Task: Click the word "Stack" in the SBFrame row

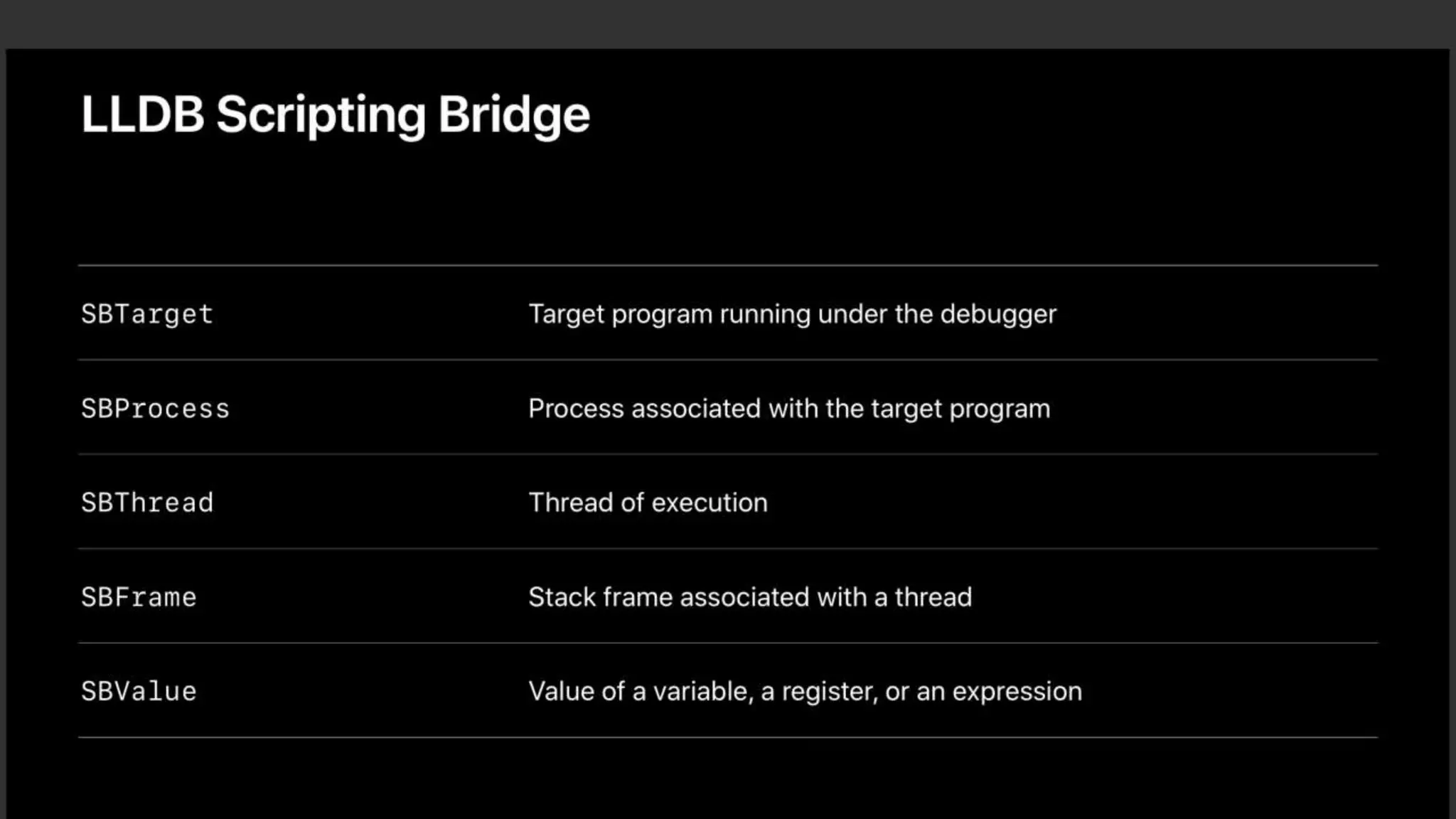Action: [562, 597]
